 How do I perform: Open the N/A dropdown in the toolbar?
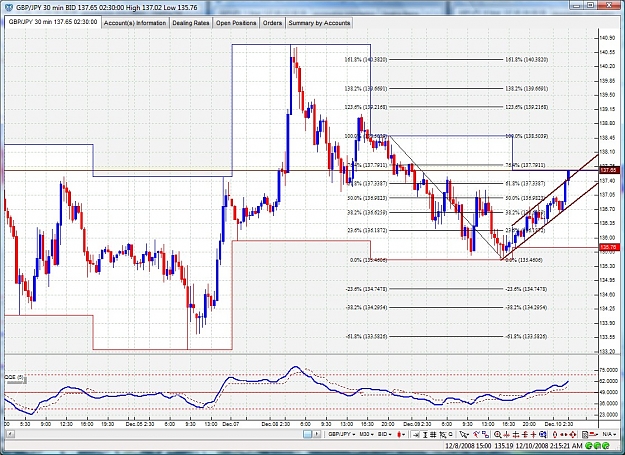click(610, 434)
